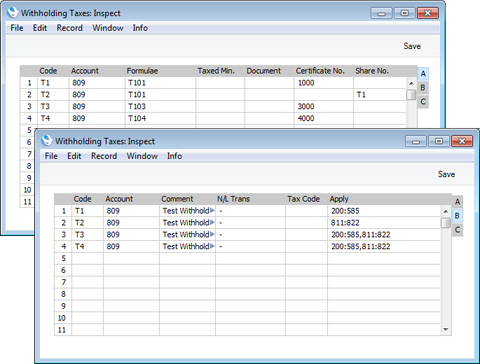Image resolution: width=480 pixels, height=364 pixels.
Task: Click Certificate No. 1000 in back window
Action: [x=324, y=83]
